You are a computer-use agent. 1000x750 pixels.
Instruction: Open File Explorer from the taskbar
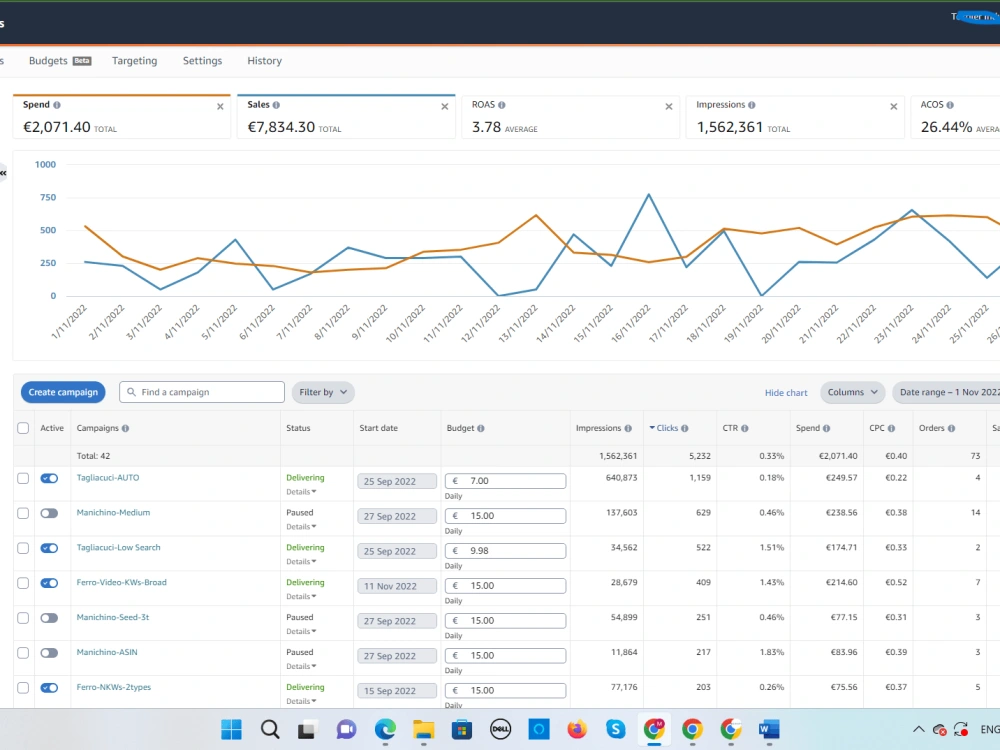423,729
